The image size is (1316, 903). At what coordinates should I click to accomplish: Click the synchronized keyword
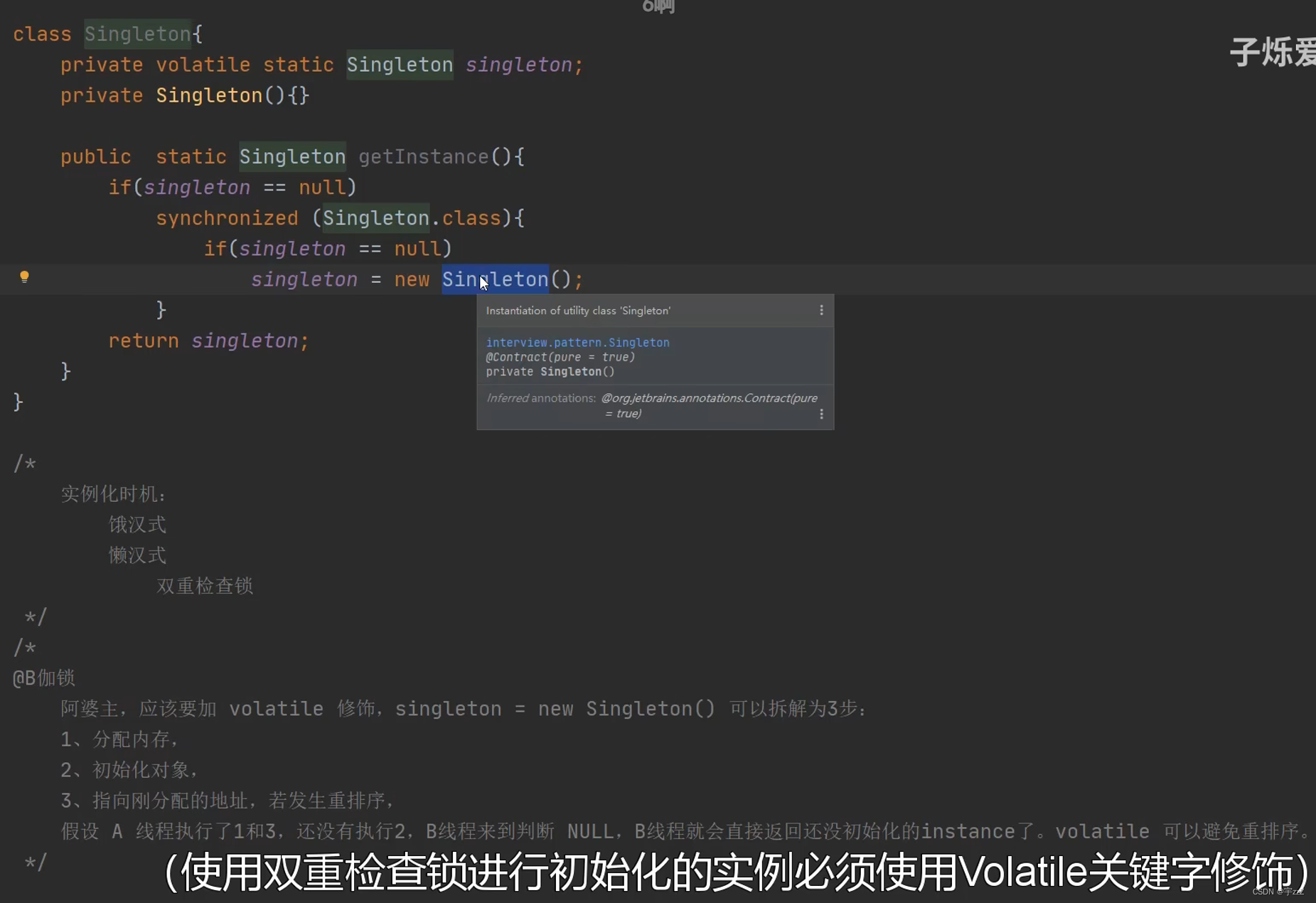tap(227, 218)
